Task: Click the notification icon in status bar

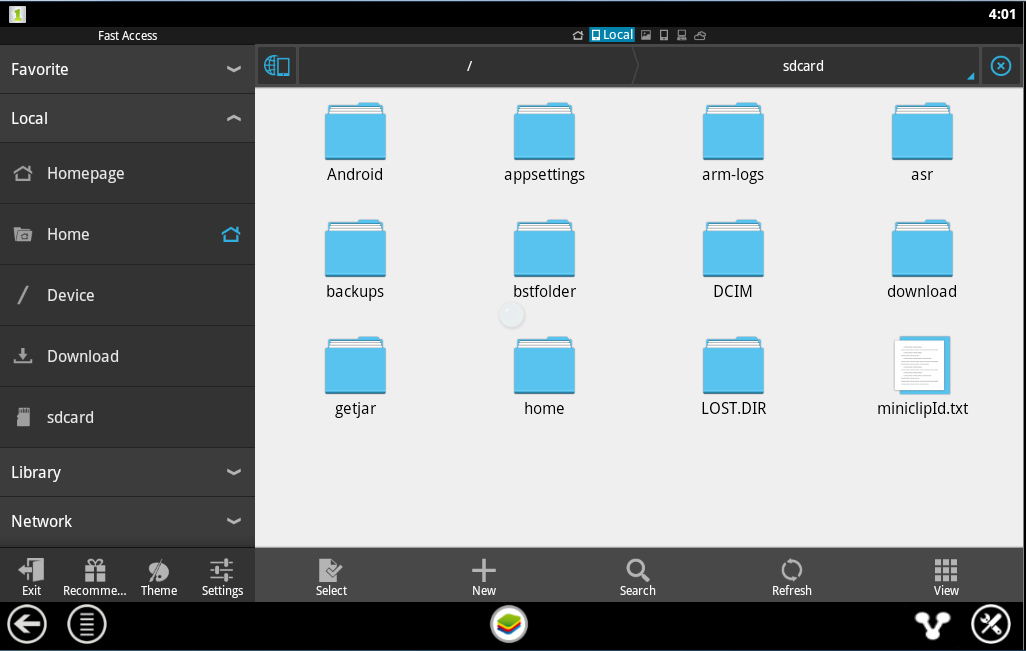Action: [18, 14]
